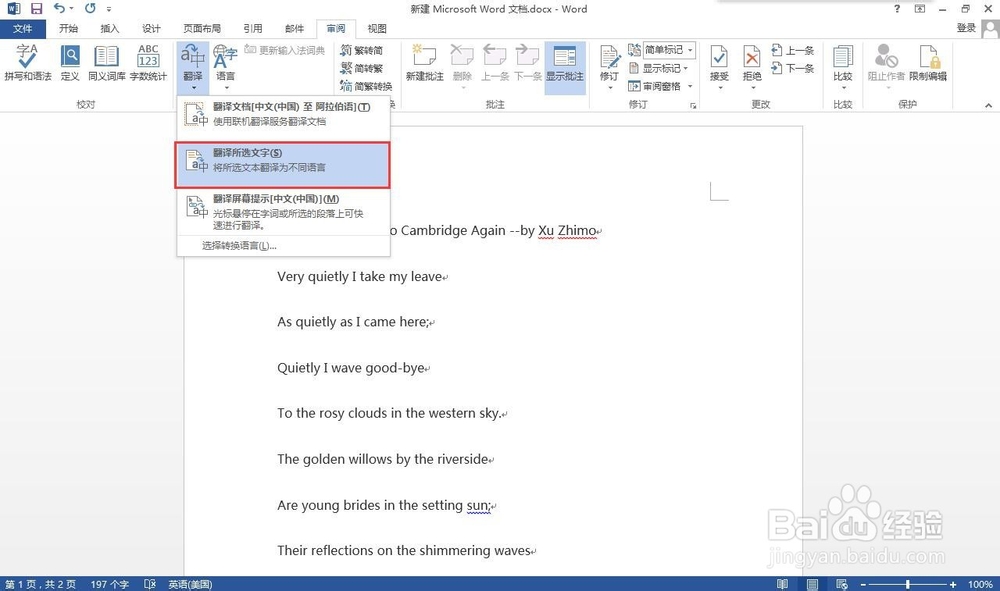This screenshot has width=1000, height=591.
Task: Switch to 阅读视图 in status bar
Action: tap(781, 583)
